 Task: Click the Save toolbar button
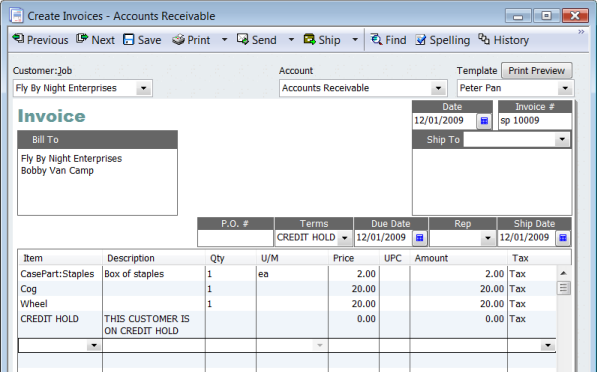[142, 40]
